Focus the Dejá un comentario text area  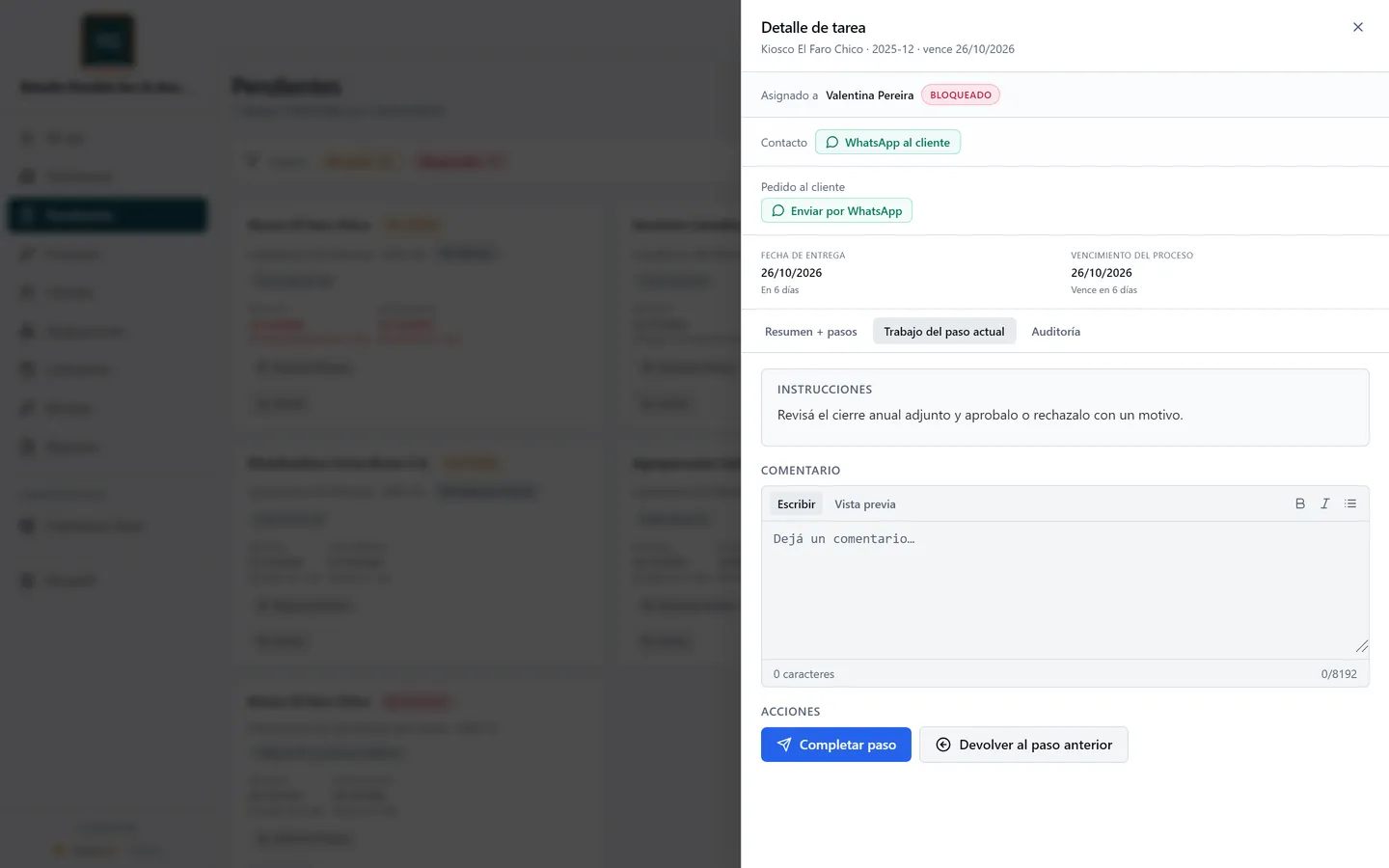tap(1065, 590)
